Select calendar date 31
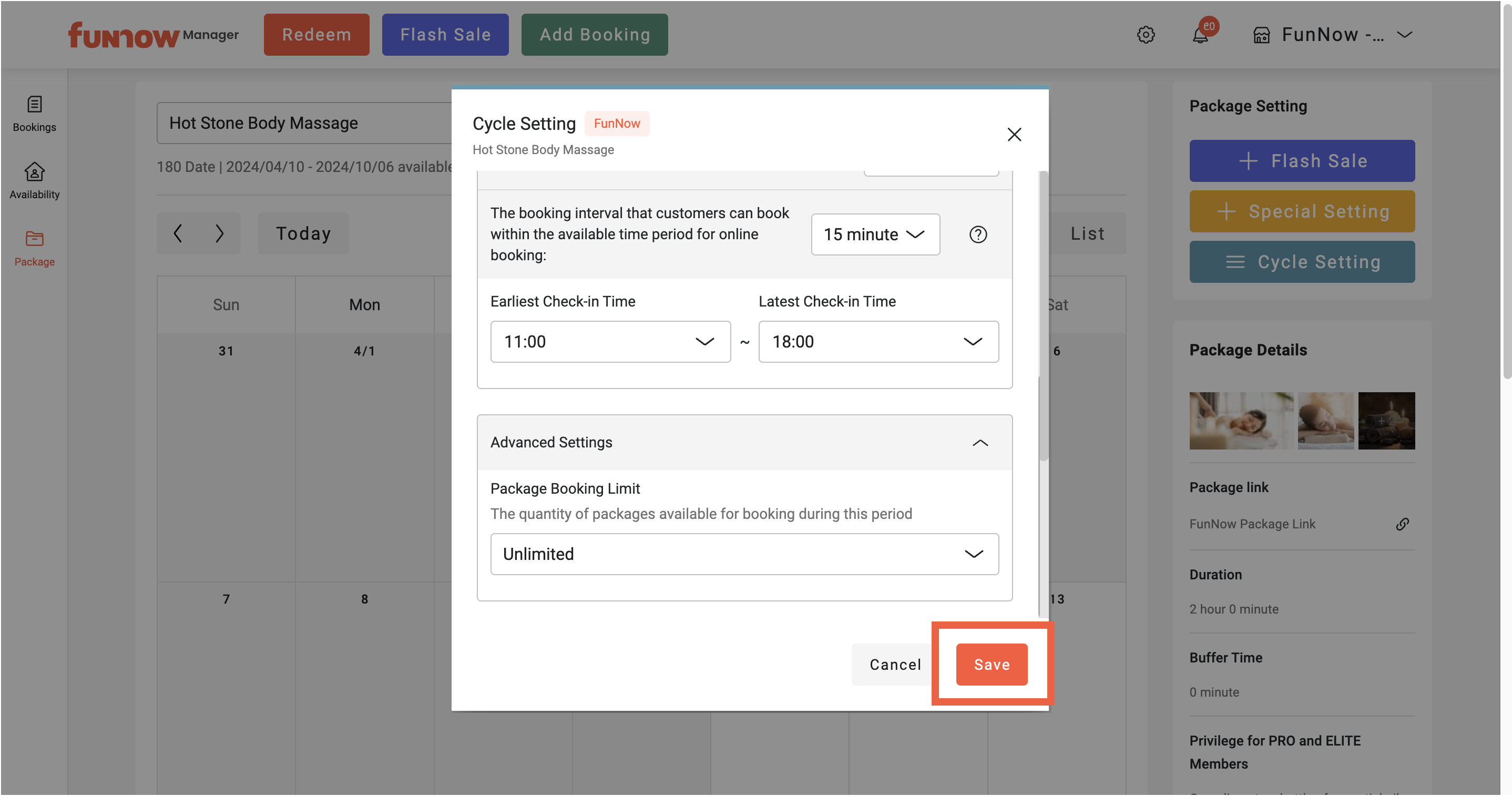 (x=226, y=351)
